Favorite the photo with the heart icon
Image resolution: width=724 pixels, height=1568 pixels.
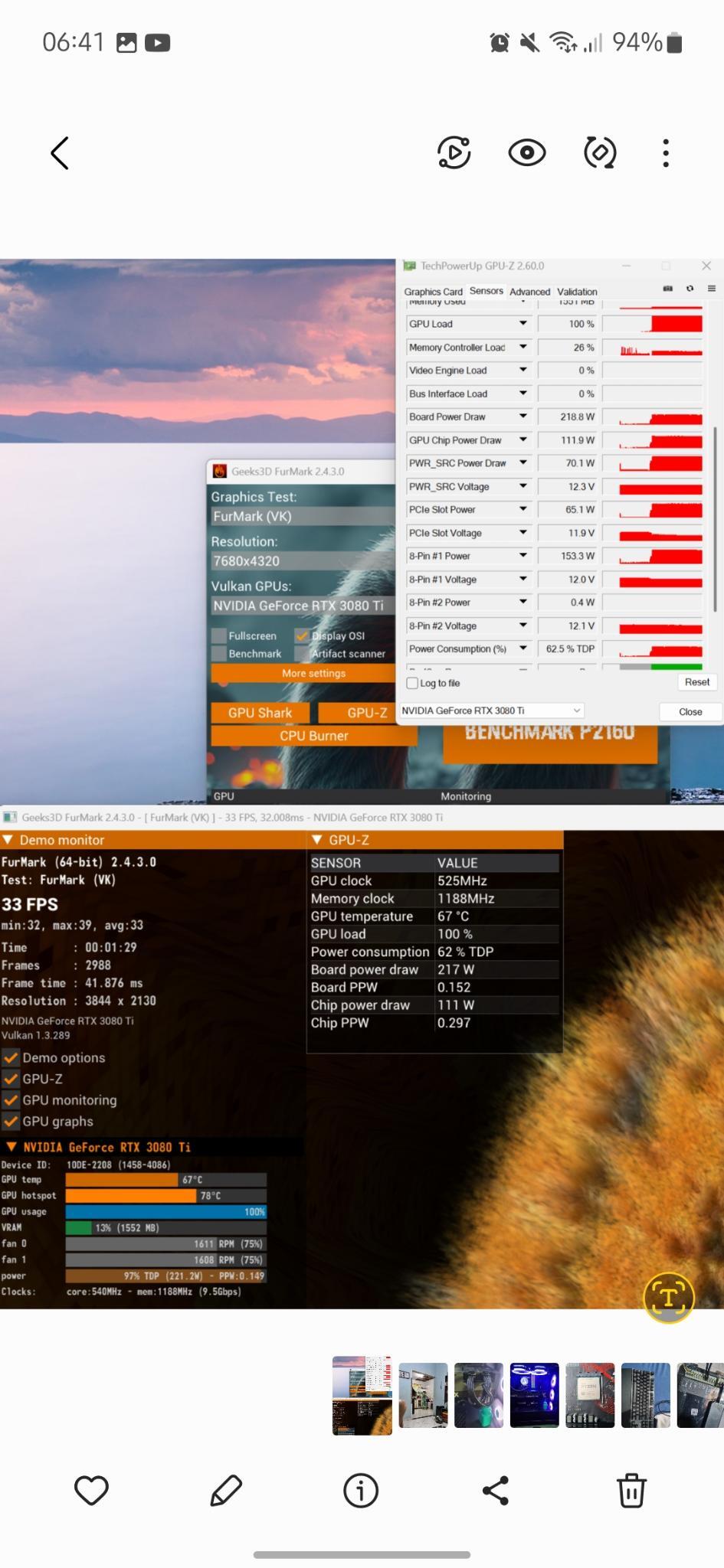tap(91, 1491)
